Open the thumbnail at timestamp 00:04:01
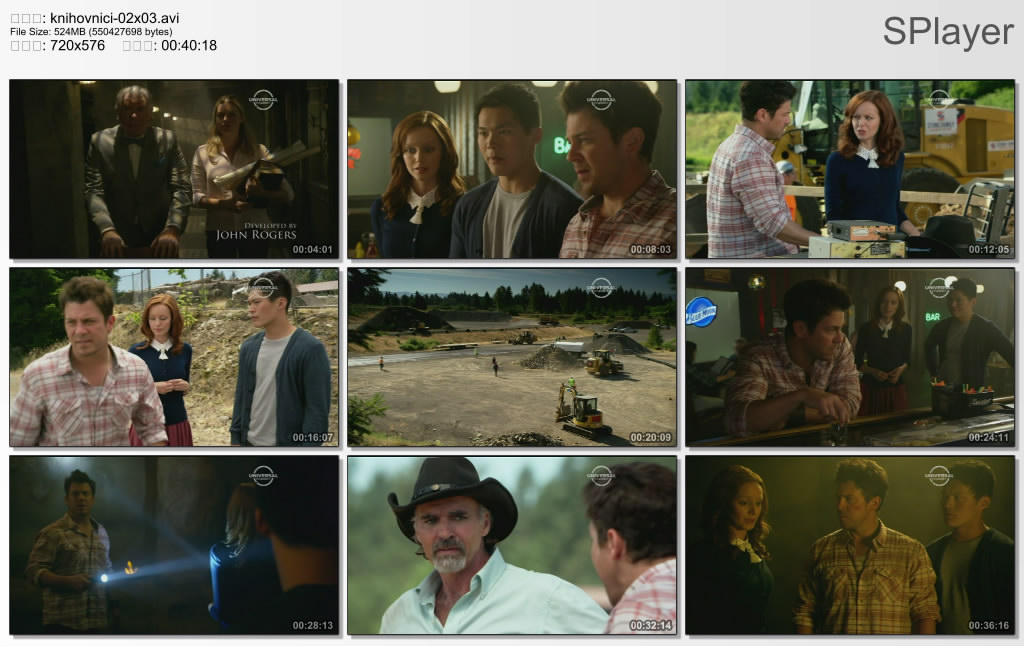Image resolution: width=1024 pixels, height=646 pixels. (x=174, y=169)
